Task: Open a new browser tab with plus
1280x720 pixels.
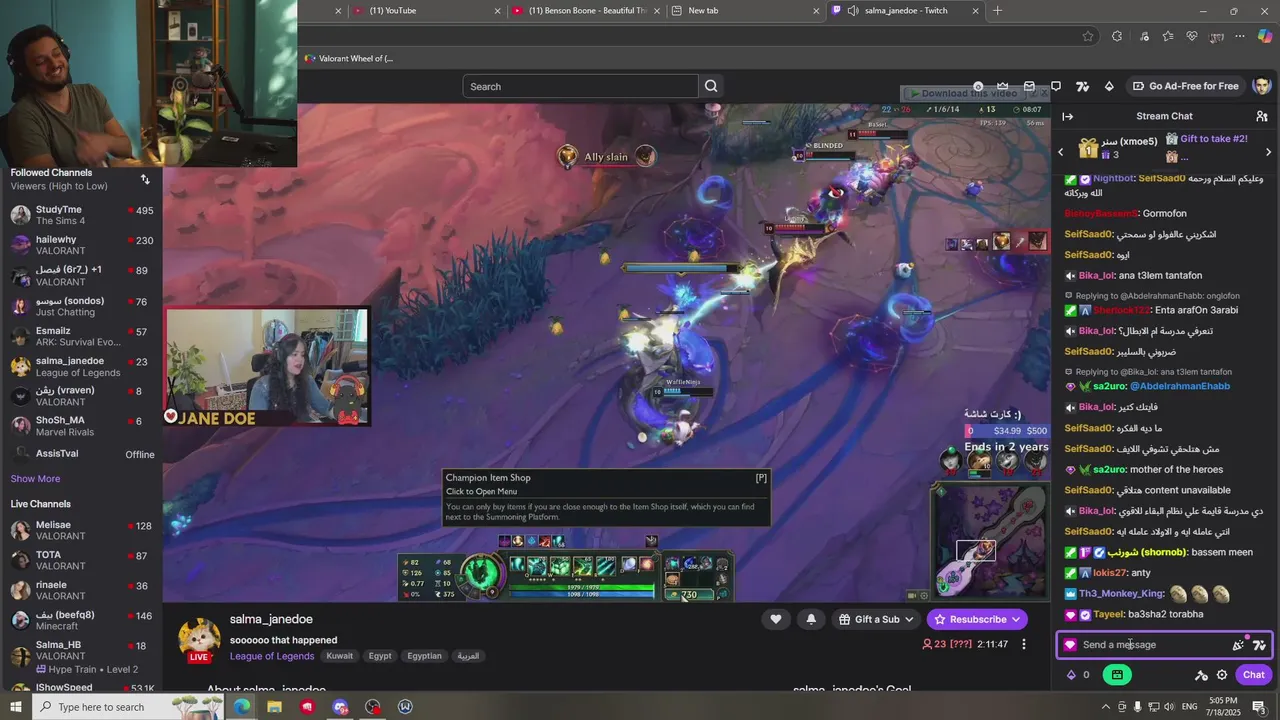Action: (x=997, y=11)
